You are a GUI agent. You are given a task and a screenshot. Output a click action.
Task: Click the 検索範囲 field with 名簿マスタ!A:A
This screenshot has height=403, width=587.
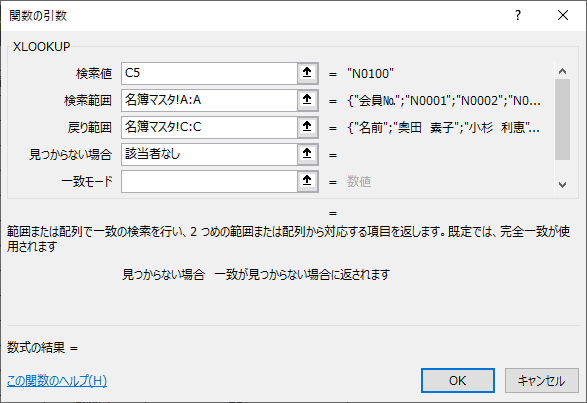(x=210, y=100)
